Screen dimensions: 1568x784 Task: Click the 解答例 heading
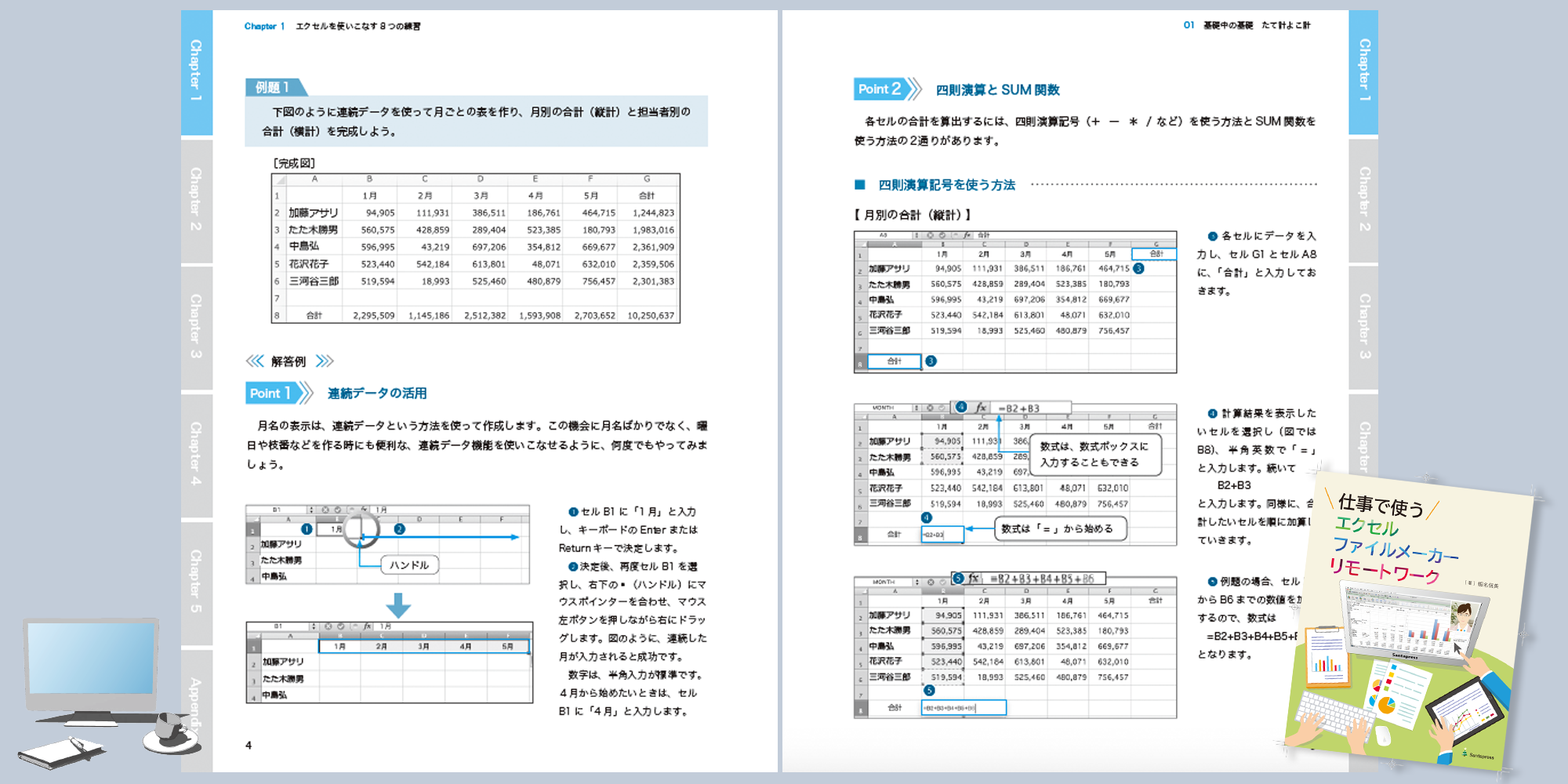(289, 361)
